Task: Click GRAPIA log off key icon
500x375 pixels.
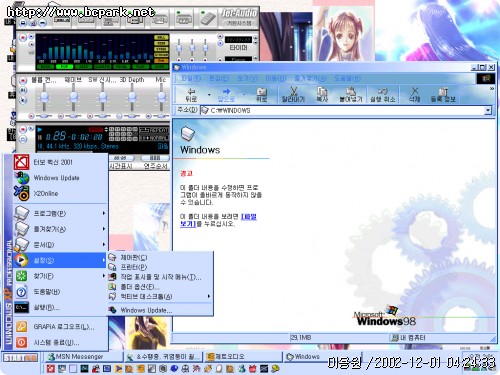Action: 22,327
